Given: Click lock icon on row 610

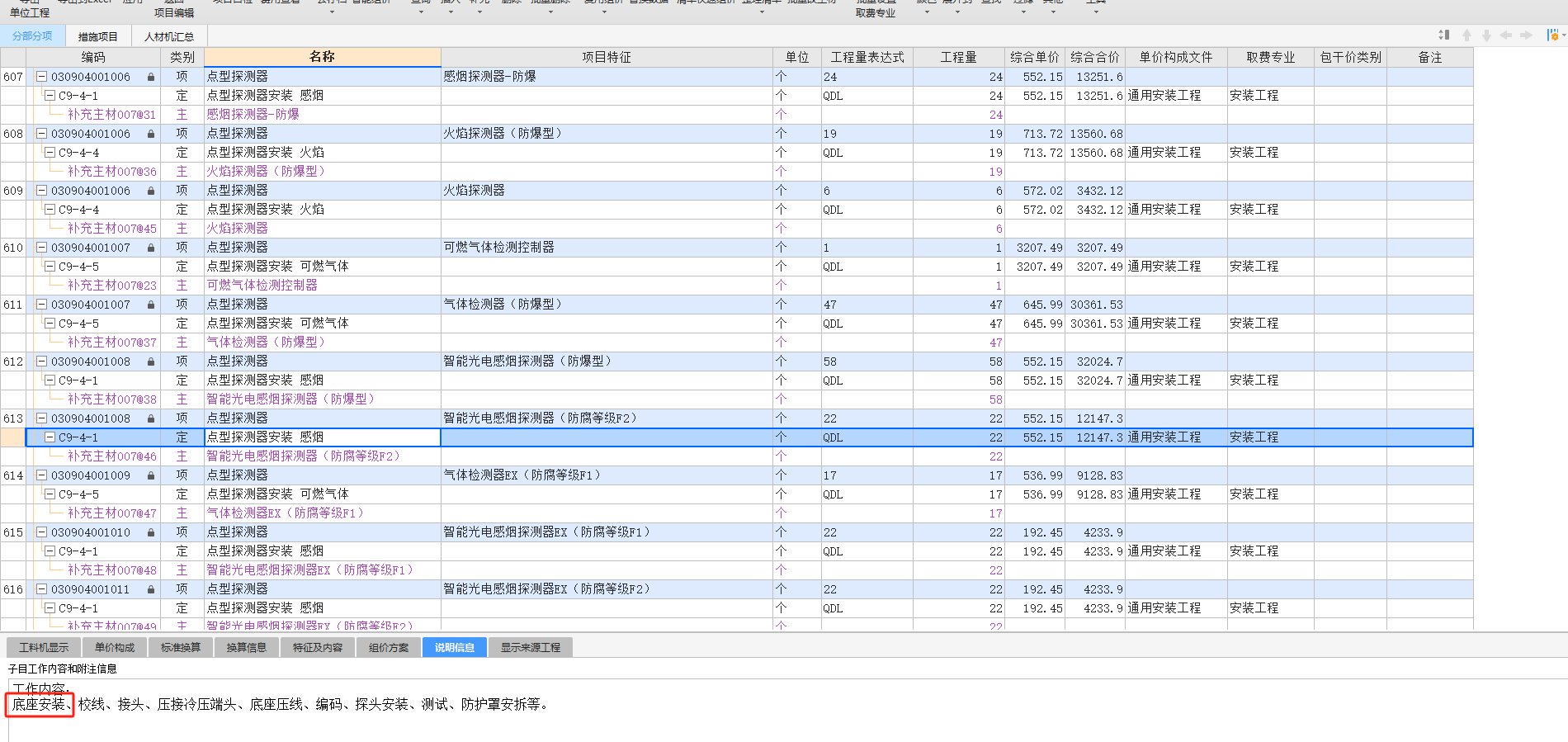Looking at the screenshot, I should (151, 248).
